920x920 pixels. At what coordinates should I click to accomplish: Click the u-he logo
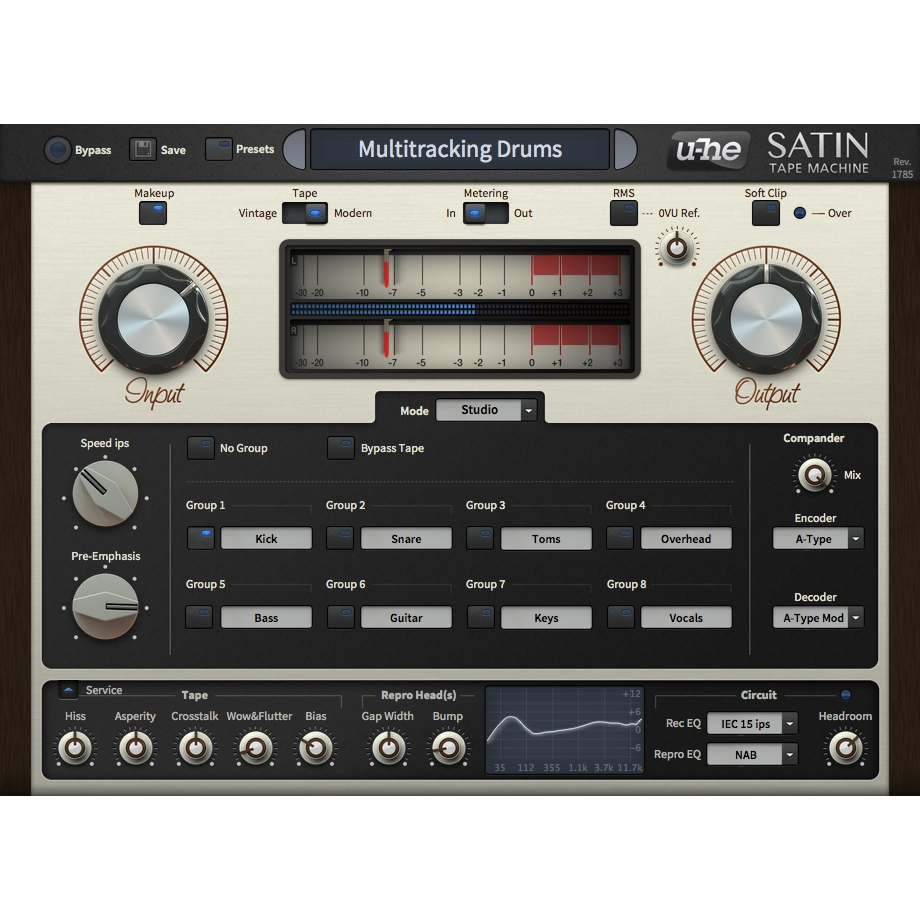click(709, 150)
